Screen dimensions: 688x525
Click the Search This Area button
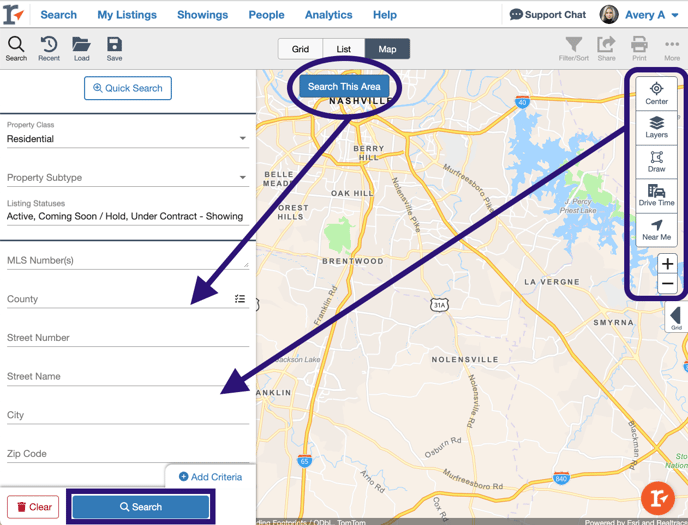(x=344, y=87)
